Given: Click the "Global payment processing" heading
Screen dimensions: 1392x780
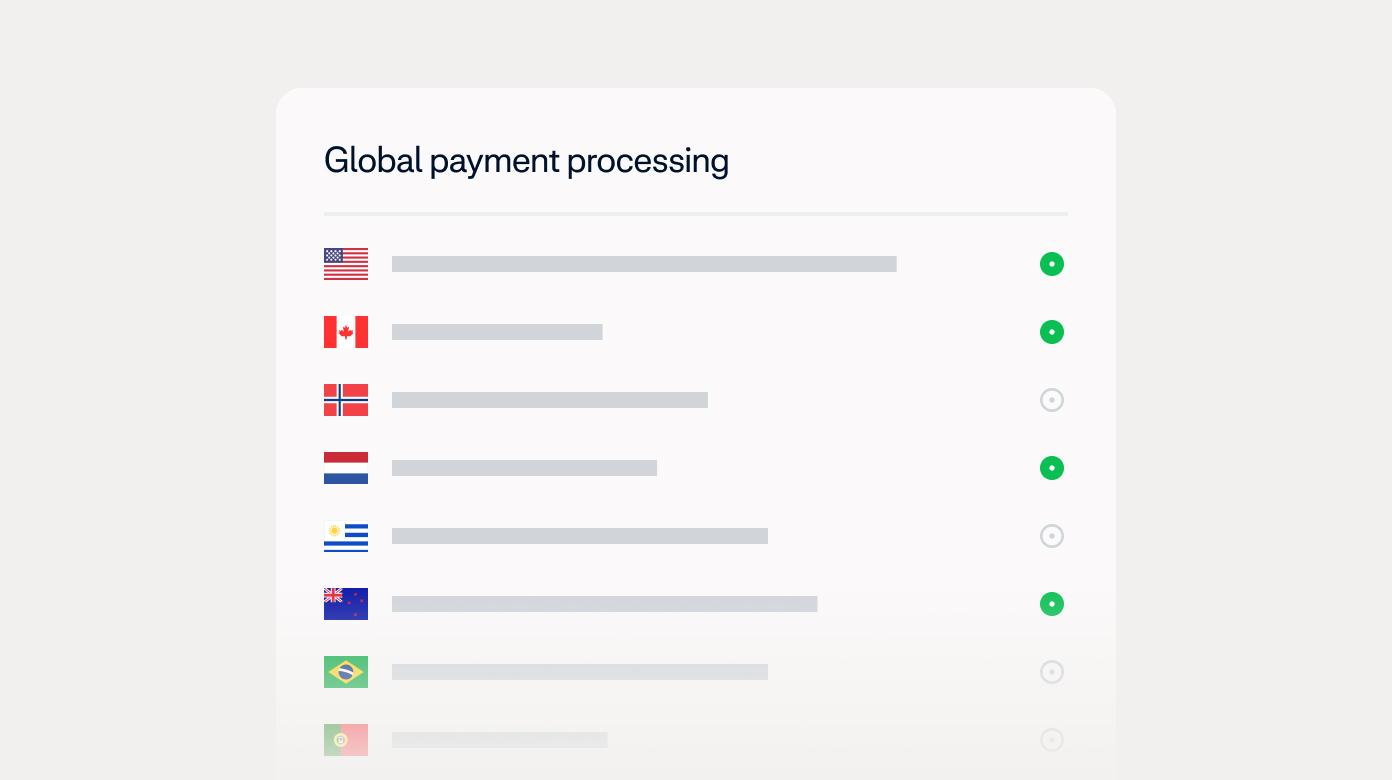Looking at the screenshot, I should 526,161.
